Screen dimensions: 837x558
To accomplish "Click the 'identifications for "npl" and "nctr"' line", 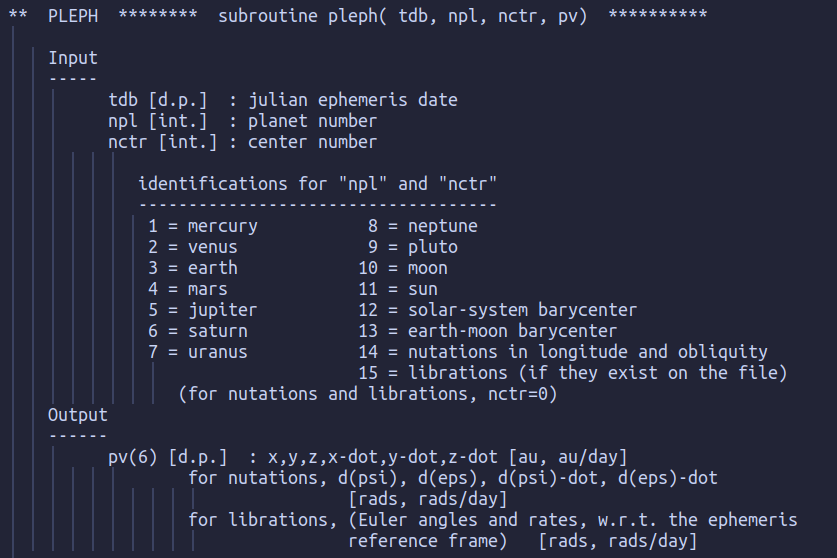I will [317, 184].
